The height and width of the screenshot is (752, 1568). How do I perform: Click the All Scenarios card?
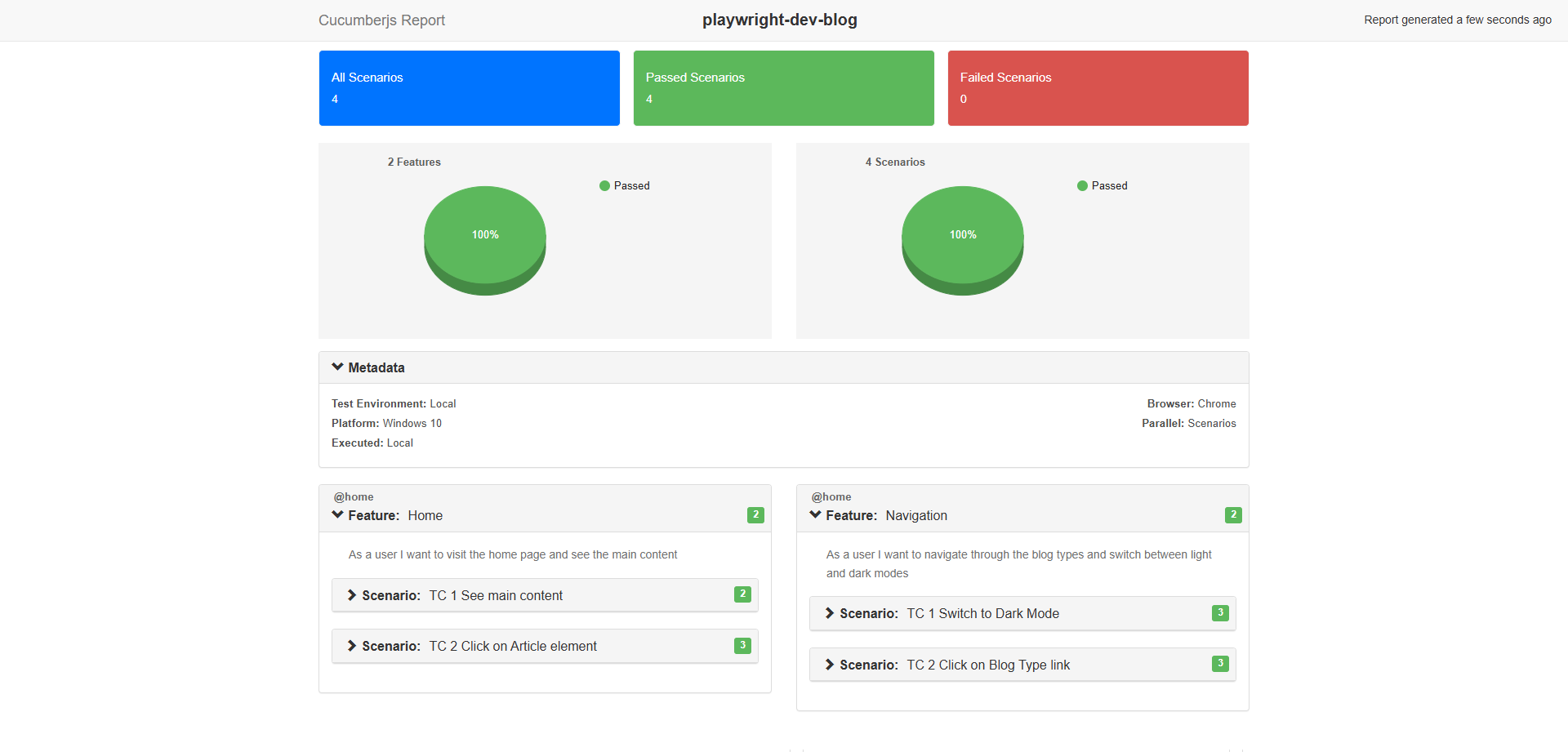click(x=469, y=87)
